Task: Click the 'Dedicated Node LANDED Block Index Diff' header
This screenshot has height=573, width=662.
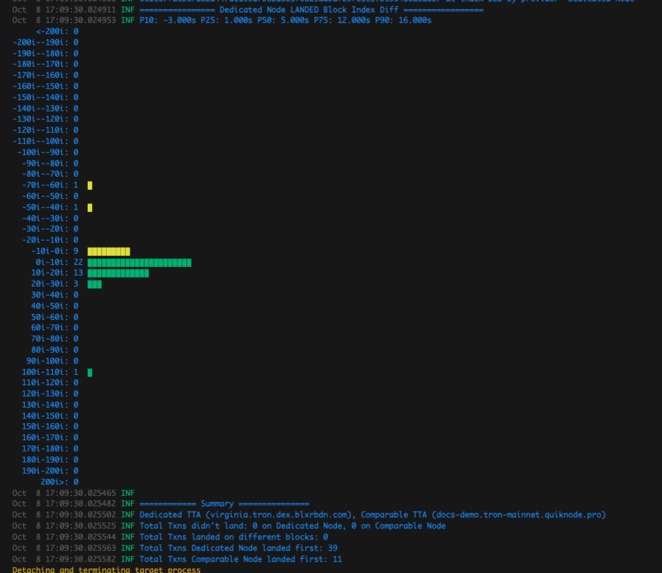Action: [309, 9]
